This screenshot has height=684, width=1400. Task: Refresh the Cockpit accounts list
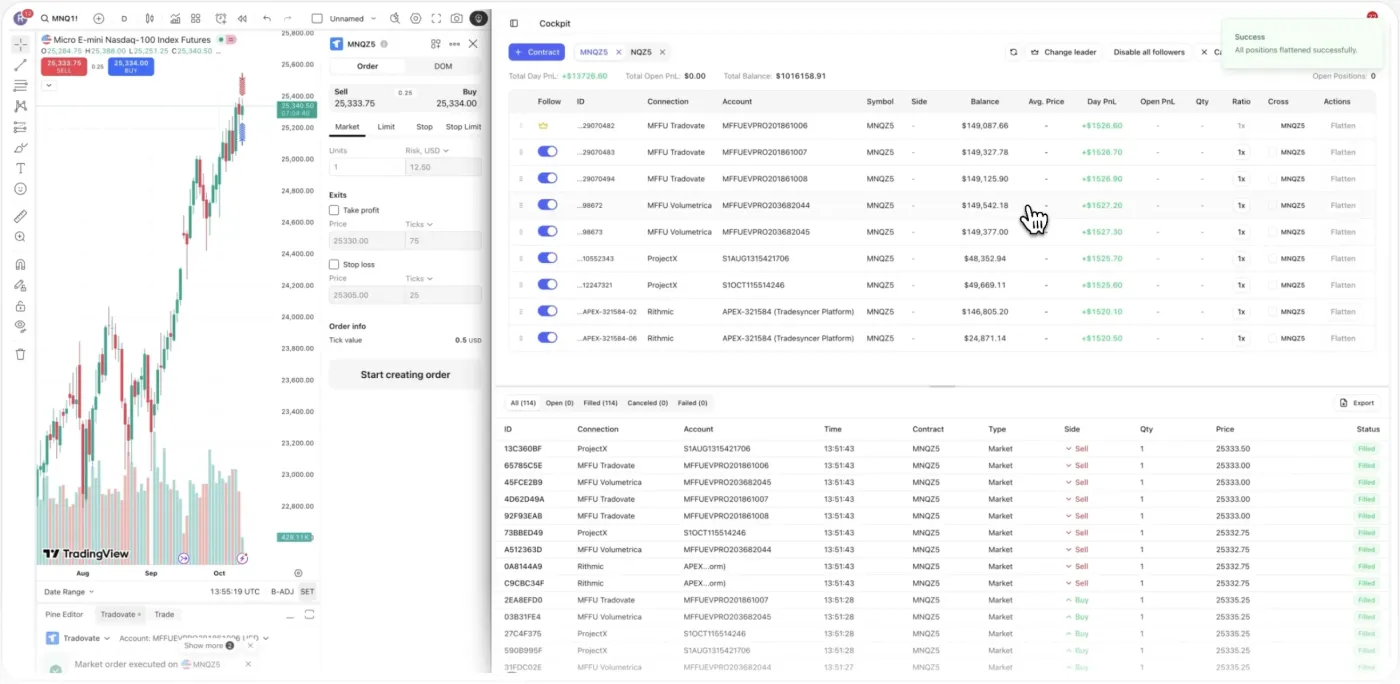[1013, 52]
